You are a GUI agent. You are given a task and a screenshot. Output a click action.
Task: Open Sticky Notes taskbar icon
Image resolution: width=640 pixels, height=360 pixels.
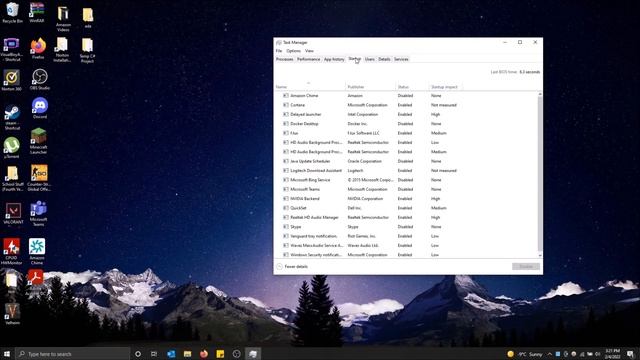[x=220, y=354]
